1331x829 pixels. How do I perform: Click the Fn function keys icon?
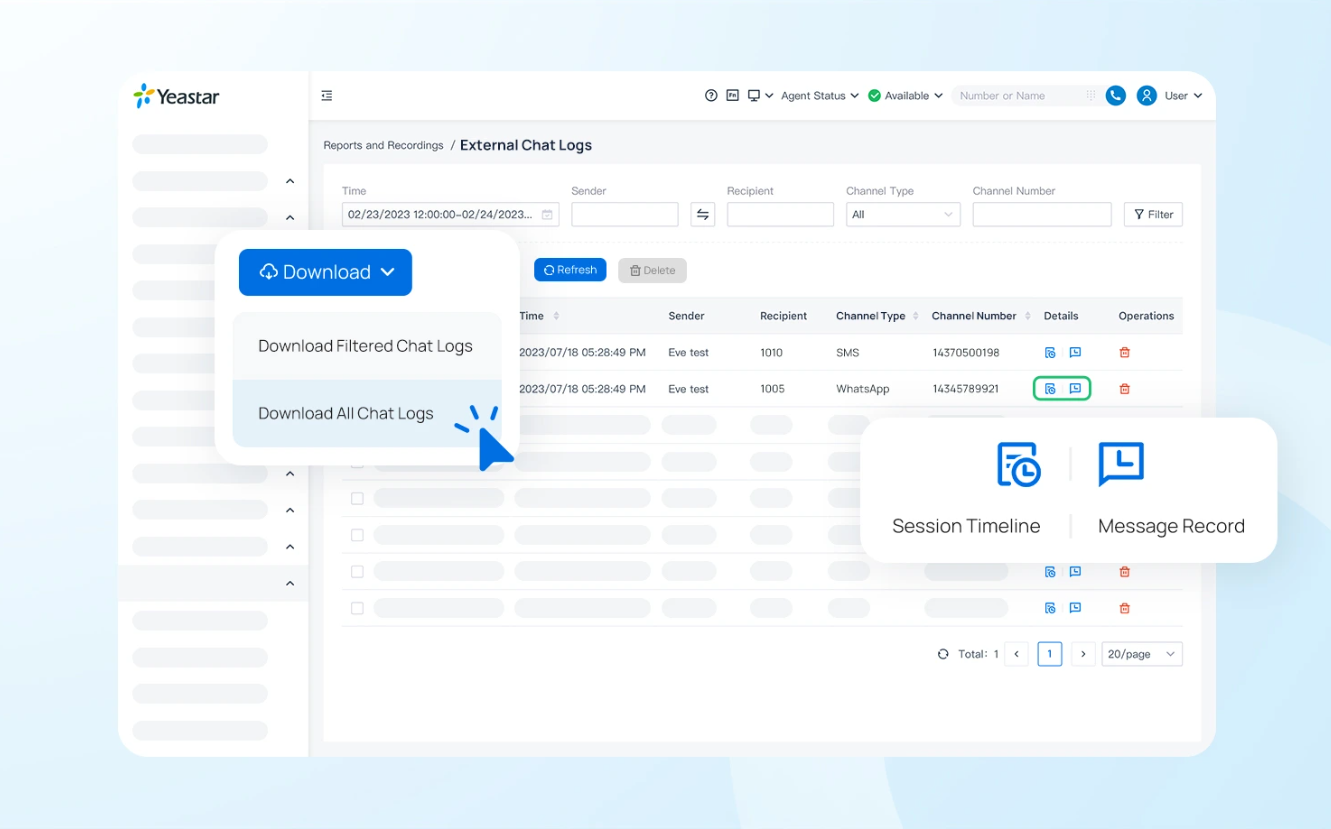732,96
